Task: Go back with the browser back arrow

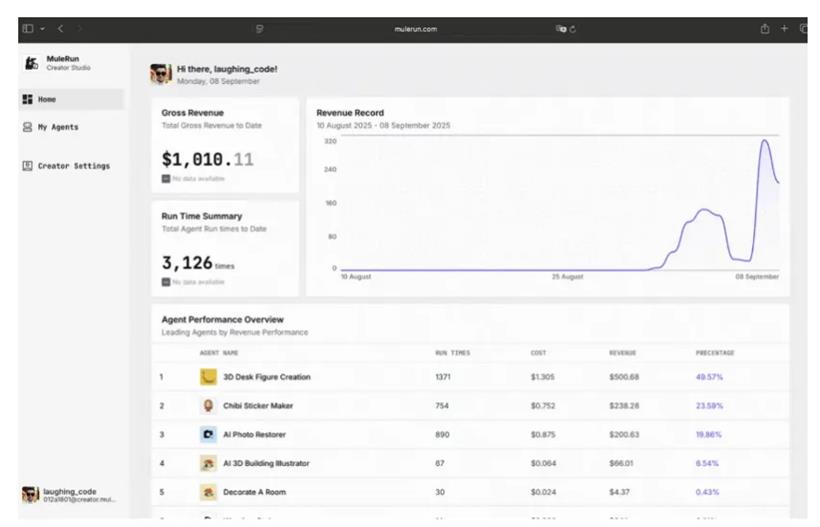Action: 61,28
